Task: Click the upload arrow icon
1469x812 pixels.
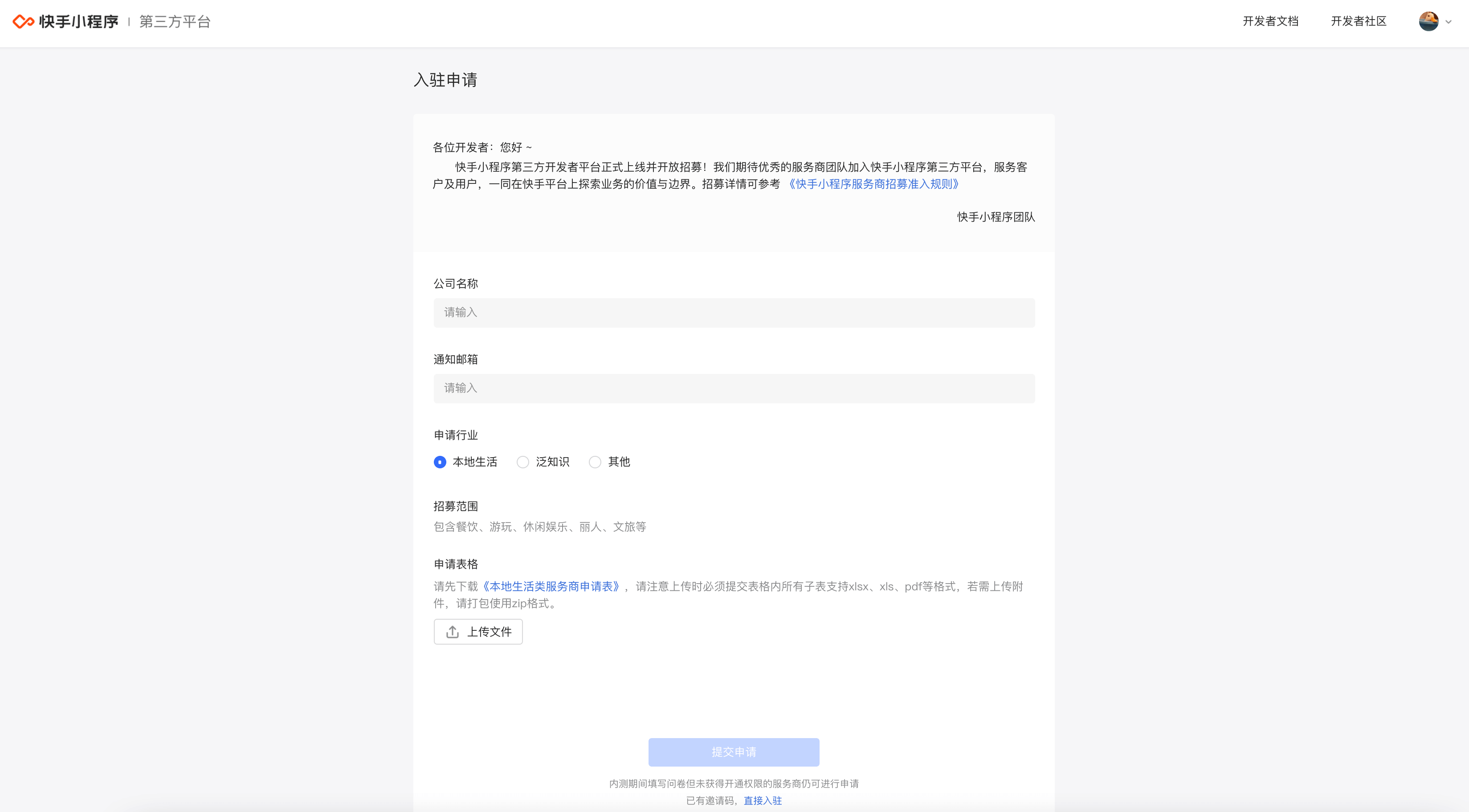Action: pos(452,632)
